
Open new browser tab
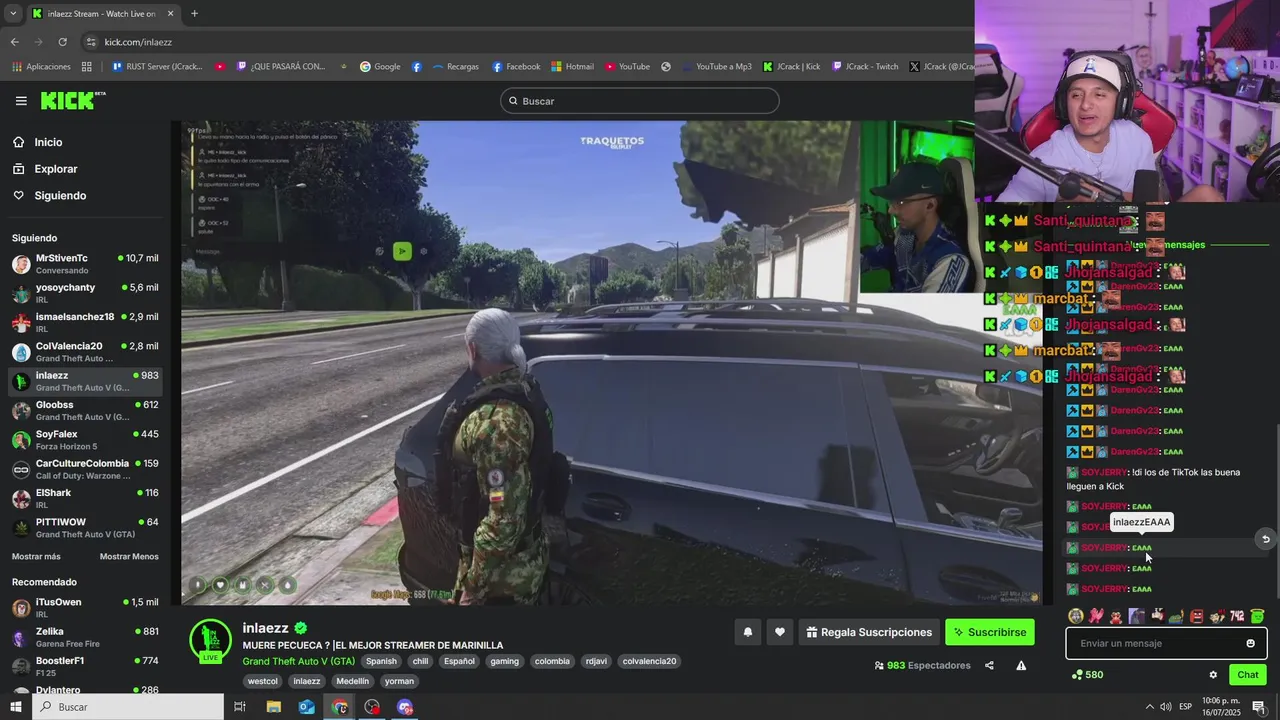(194, 14)
